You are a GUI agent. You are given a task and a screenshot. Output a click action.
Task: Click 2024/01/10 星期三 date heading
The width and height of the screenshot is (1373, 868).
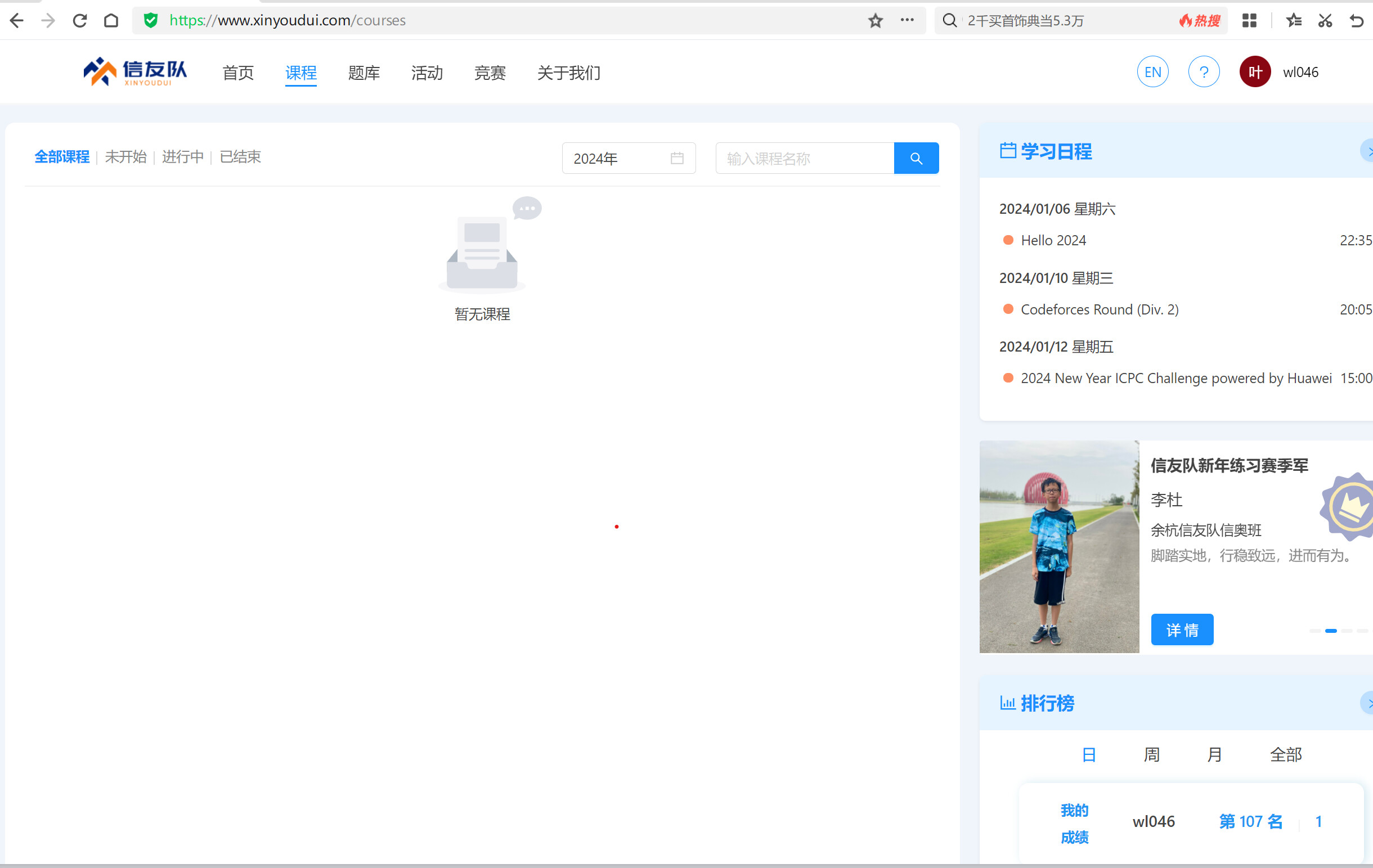click(x=1056, y=277)
